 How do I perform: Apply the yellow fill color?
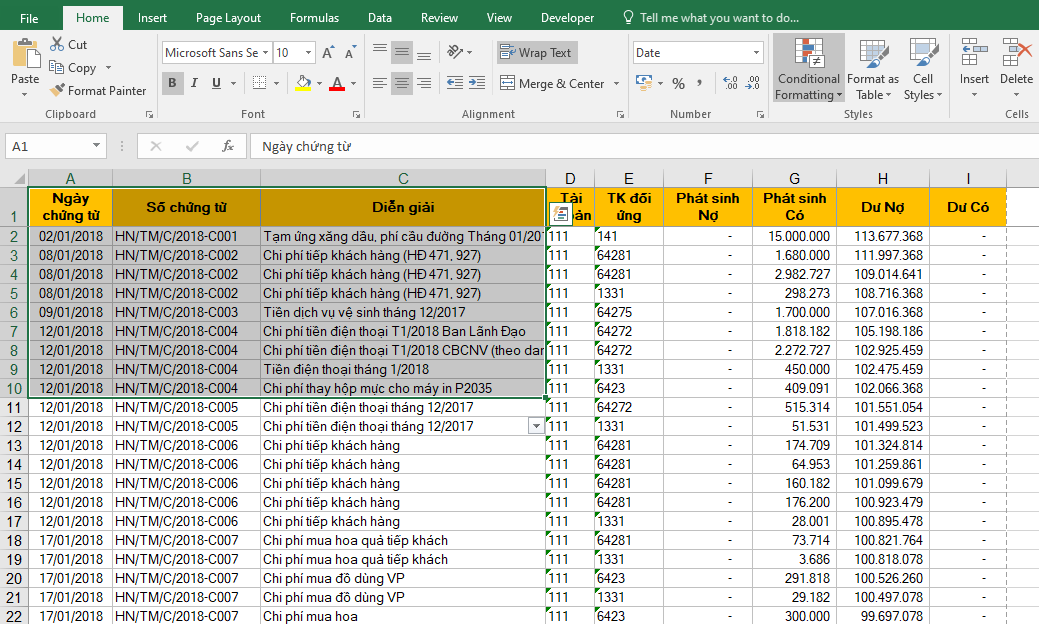pyautogui.click(x=303, y=84)
